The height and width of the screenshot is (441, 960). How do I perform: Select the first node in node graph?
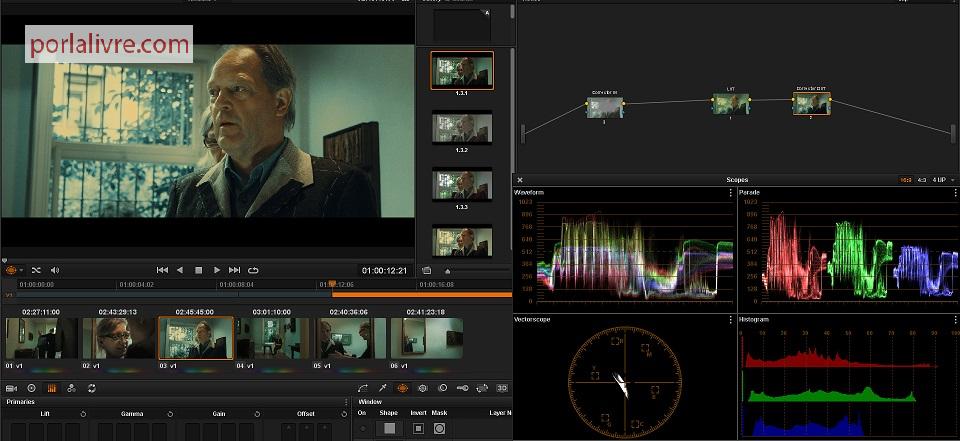tap(605, 108)
